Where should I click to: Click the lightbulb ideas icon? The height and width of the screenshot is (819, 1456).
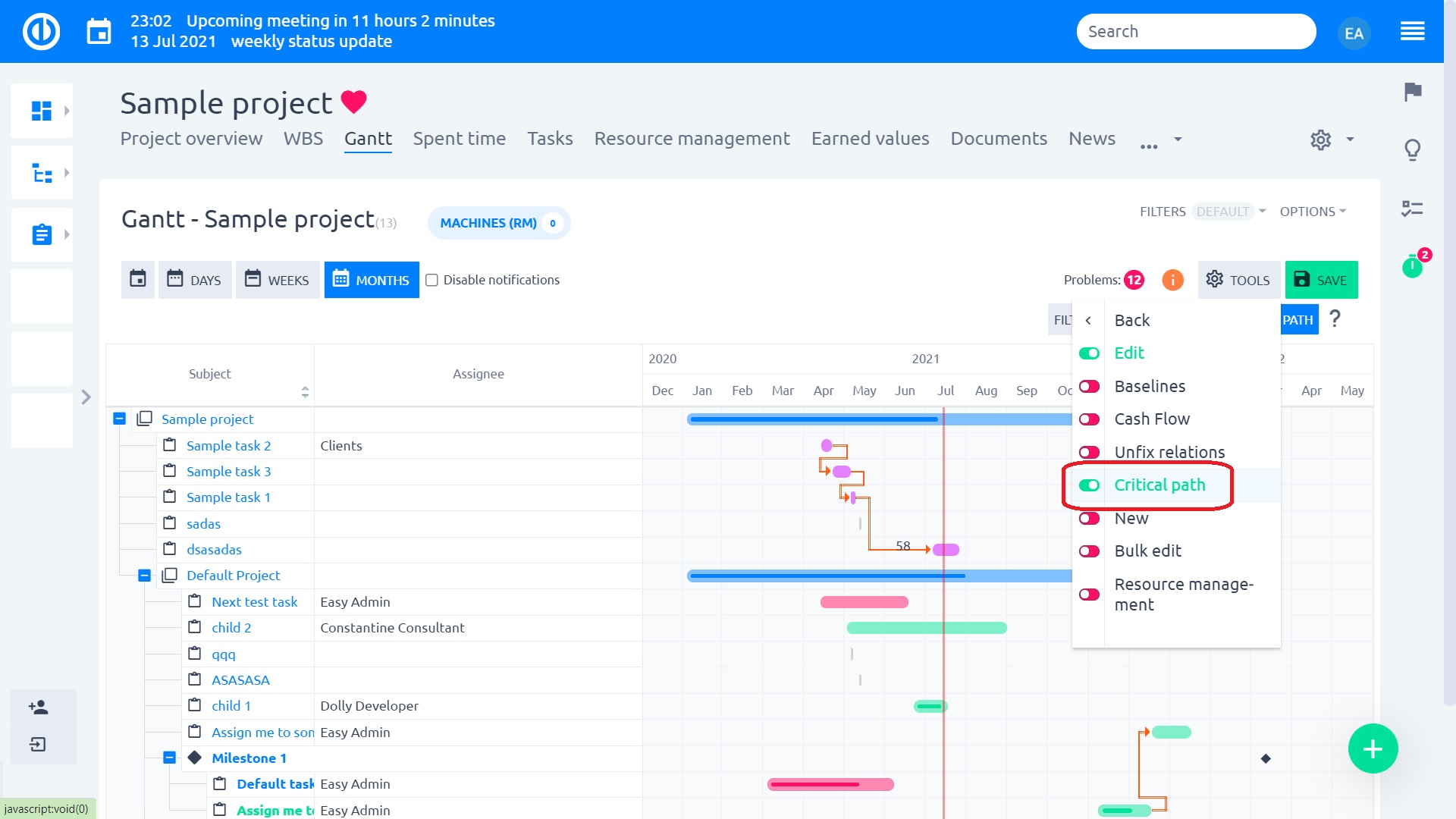click(1413, 150)
